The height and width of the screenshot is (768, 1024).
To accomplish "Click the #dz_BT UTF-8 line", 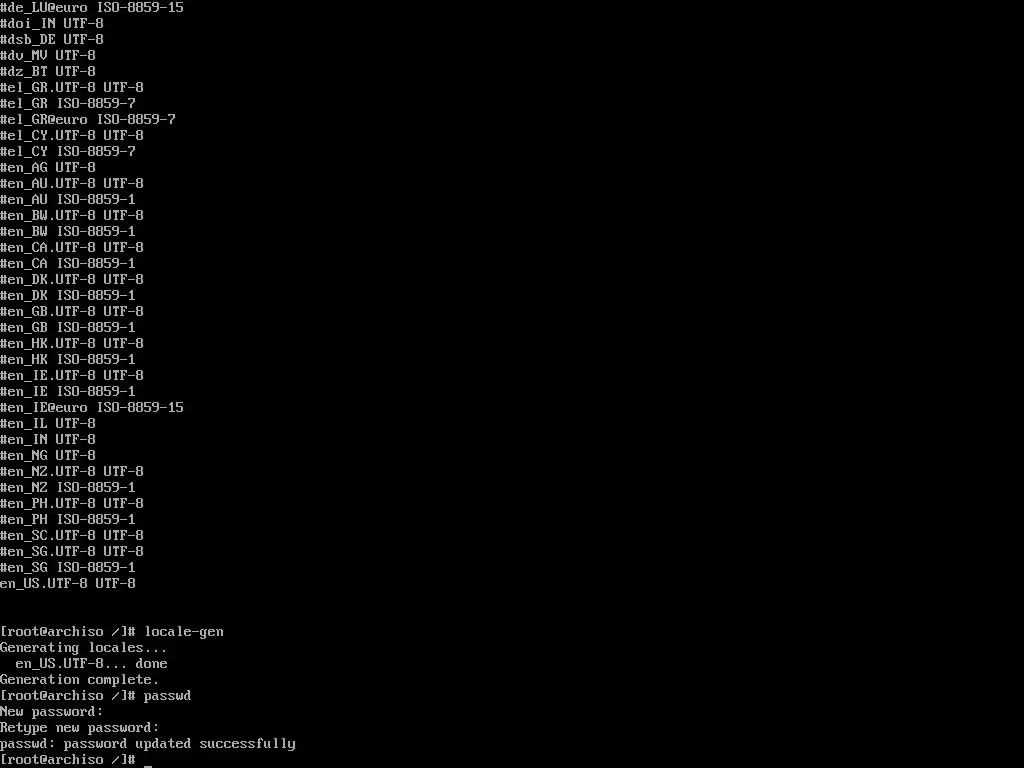I will tap(48, 71).
